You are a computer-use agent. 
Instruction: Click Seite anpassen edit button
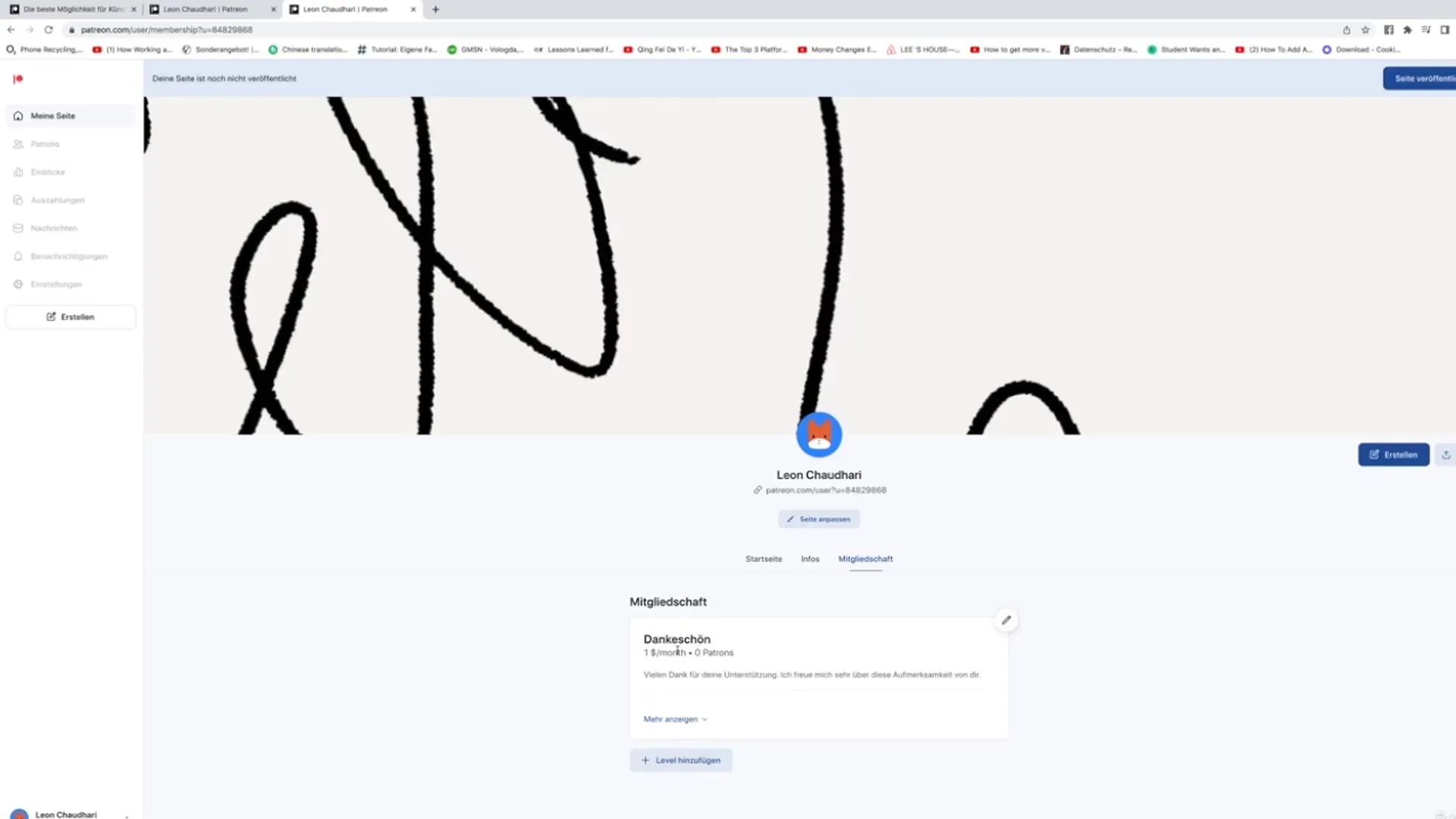point(818,518)
